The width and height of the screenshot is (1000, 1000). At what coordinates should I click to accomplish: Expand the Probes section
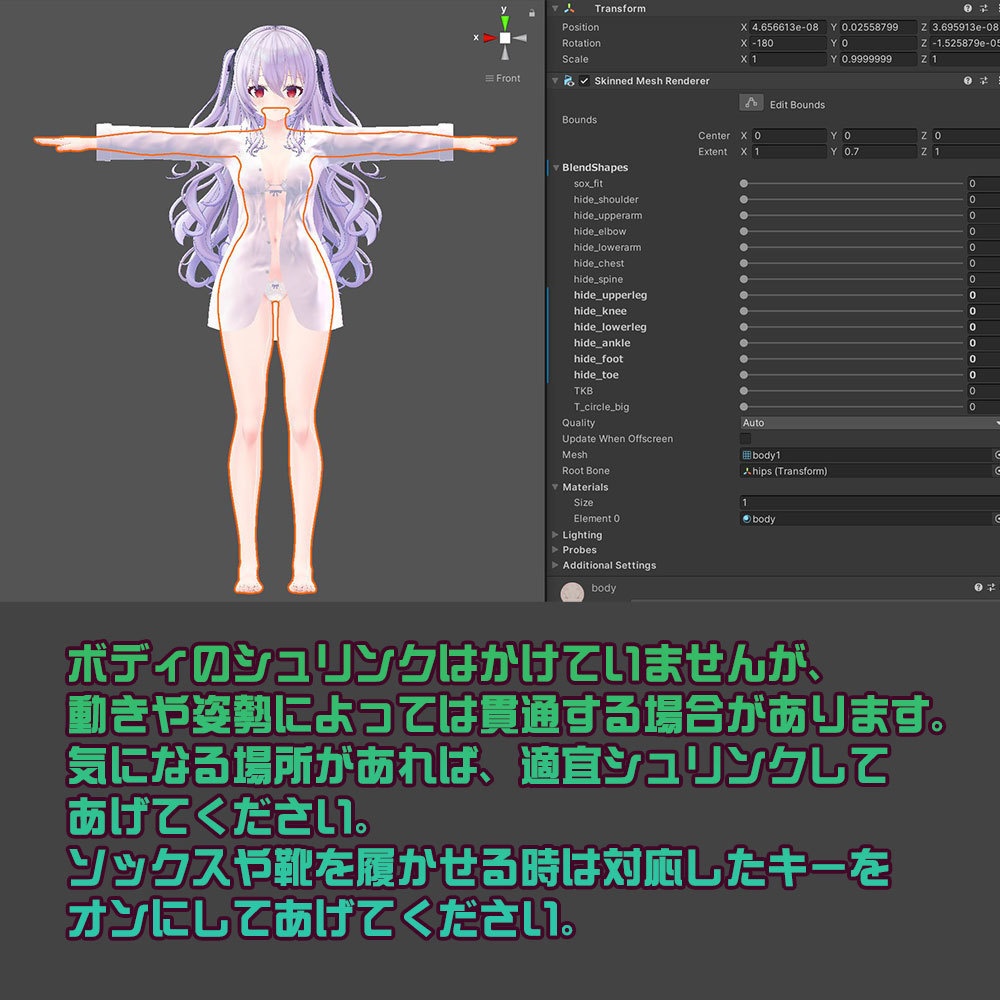pos(555,549)
